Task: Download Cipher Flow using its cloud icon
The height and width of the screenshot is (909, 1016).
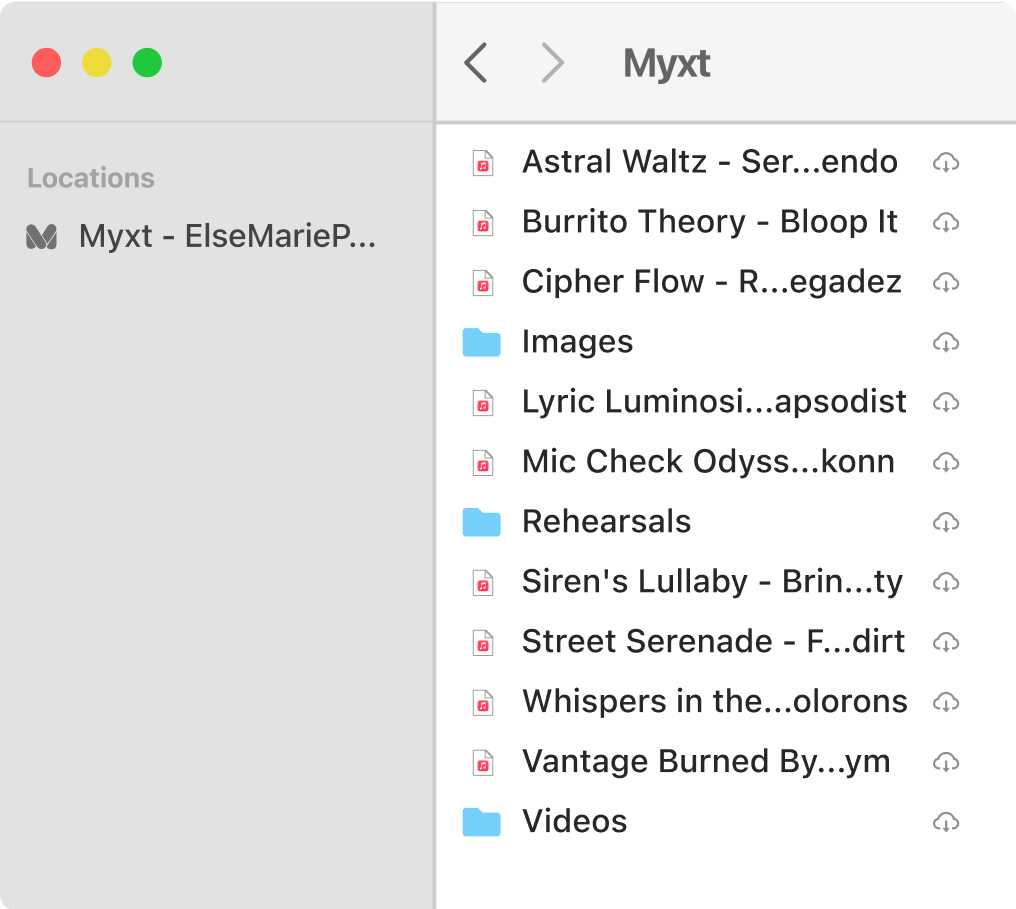Action: pos(946,283)
